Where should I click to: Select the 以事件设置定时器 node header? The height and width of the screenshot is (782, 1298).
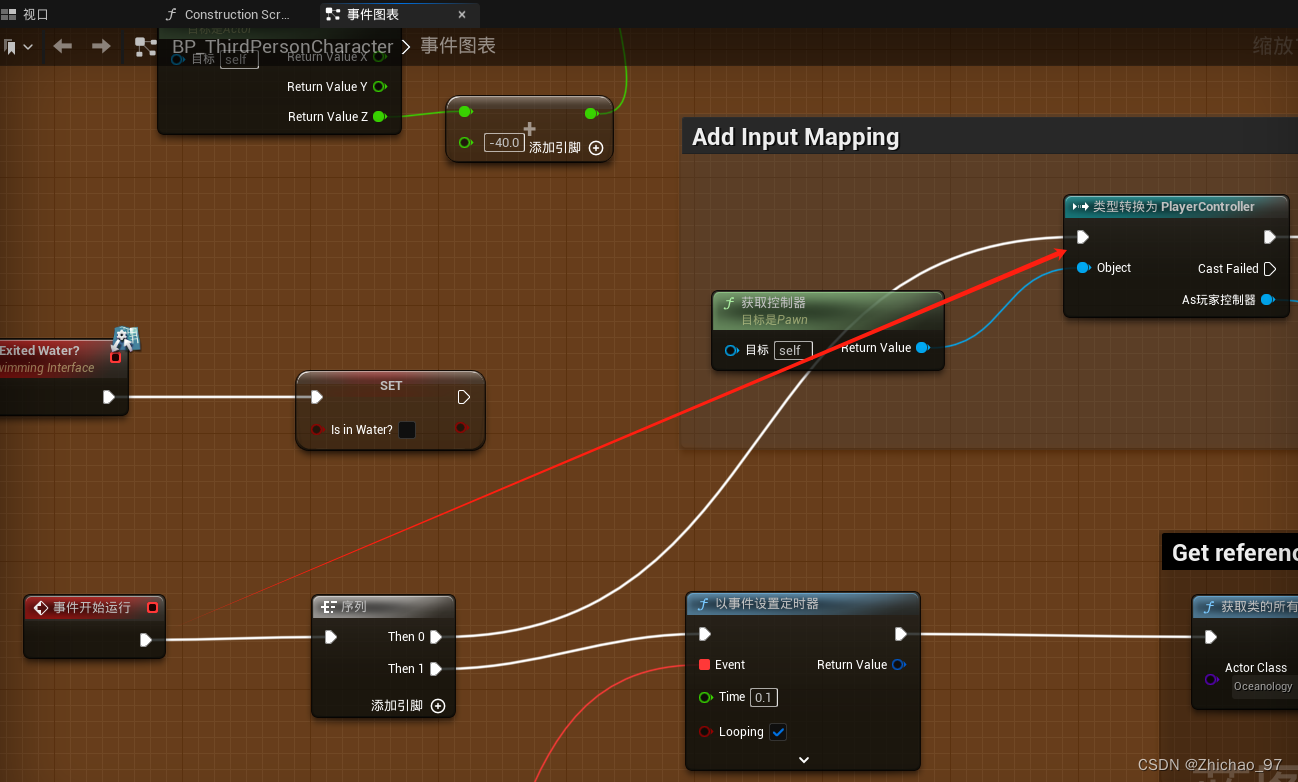pyautogui.click(x=802, y=604)
